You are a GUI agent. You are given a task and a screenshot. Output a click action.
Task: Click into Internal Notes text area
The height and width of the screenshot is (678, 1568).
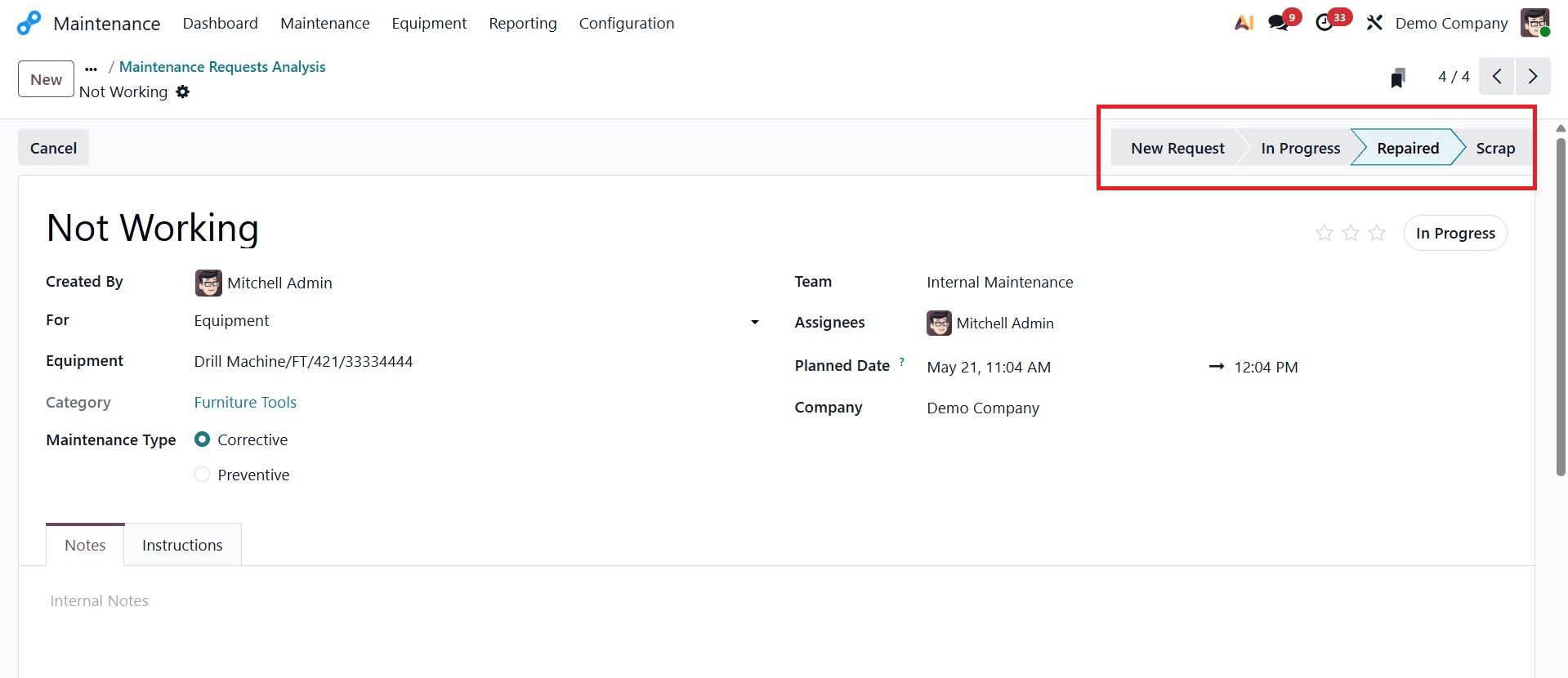pyautogui.click(x=99, y=601)
